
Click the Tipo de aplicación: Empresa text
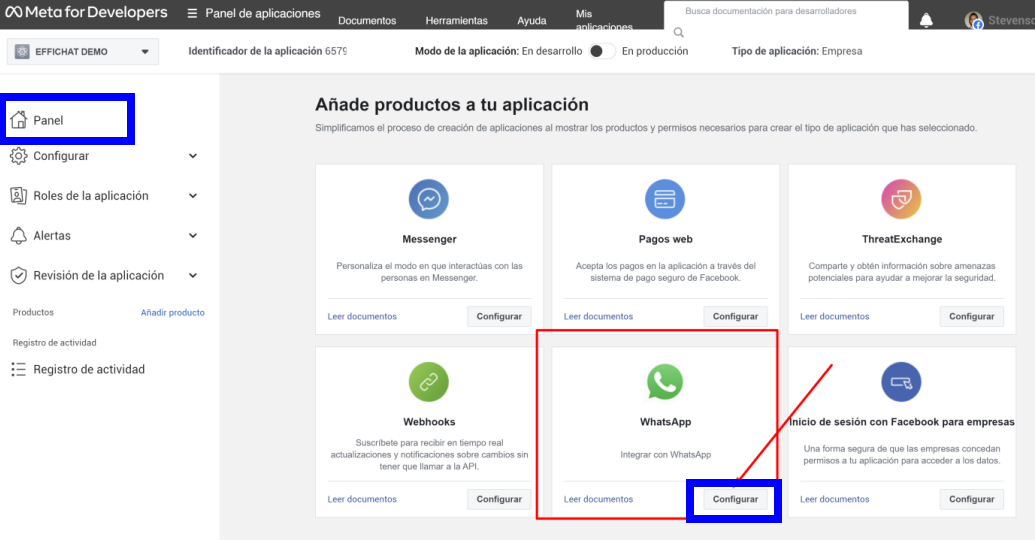pyautogui.click(x=797, y=51)
